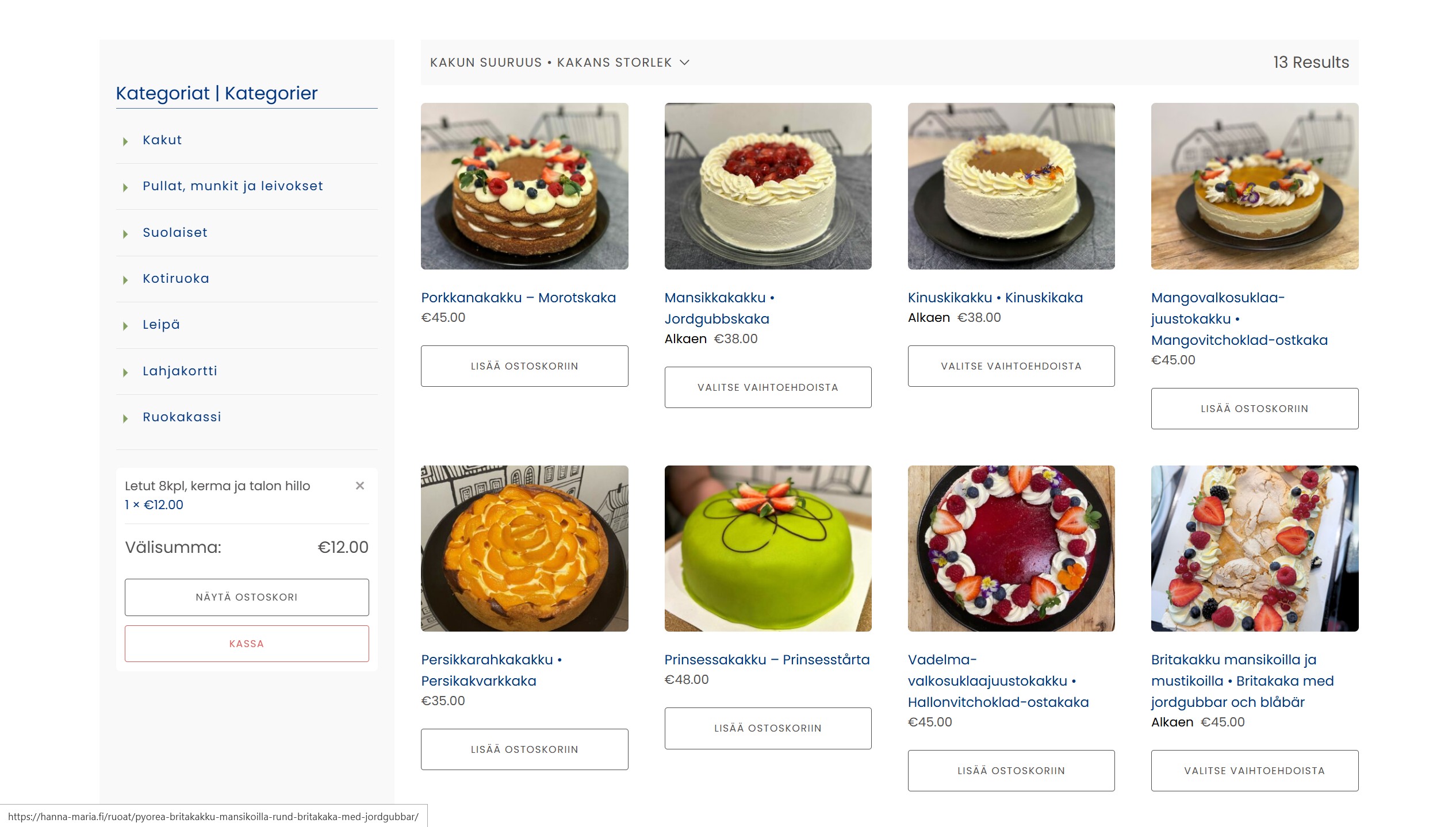The image size is (1456, 827).
Task: Choose options for Mansikkakakku
Action: pos(768,387)
